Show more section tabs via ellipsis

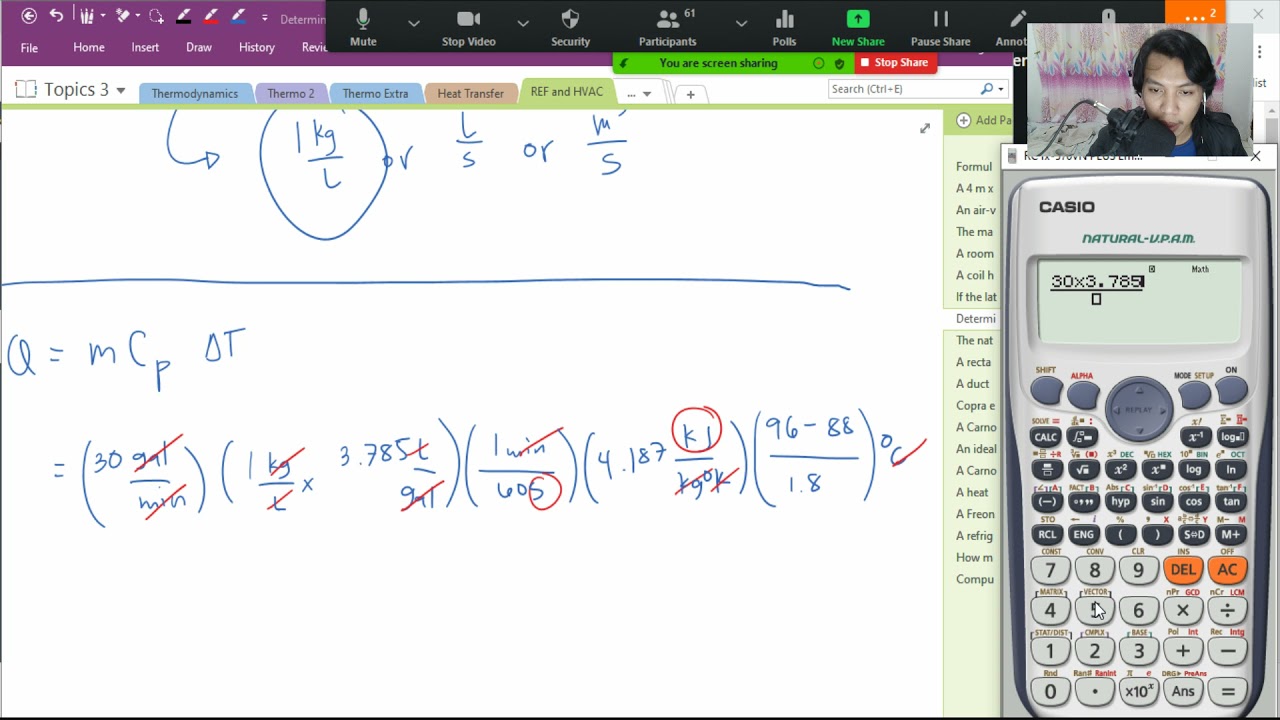point(638,93)
